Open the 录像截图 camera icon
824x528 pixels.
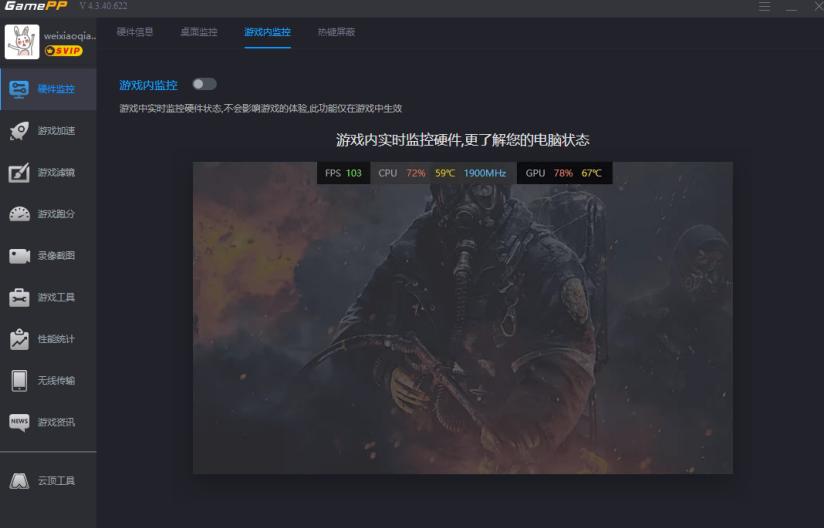pos(19,256)
